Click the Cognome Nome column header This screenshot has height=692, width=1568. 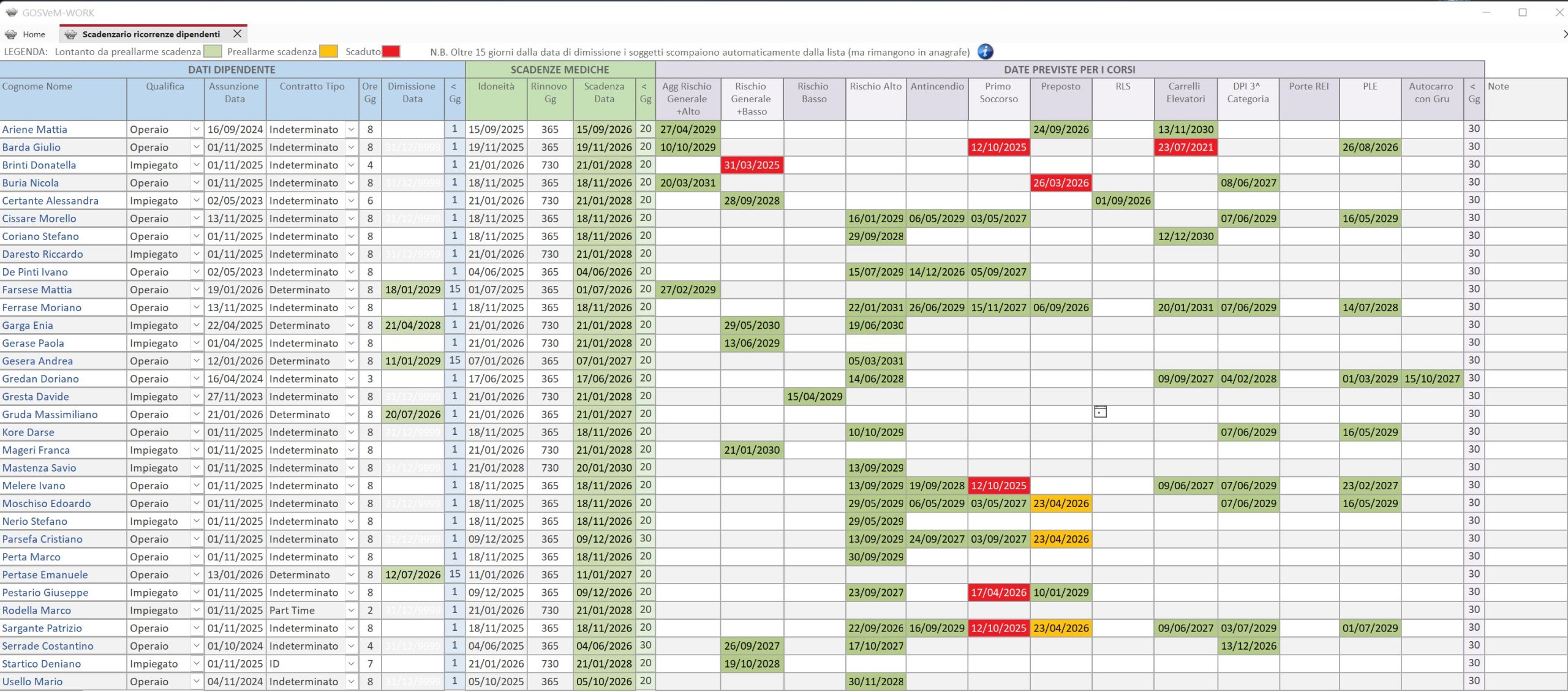(x=63, y=99)
